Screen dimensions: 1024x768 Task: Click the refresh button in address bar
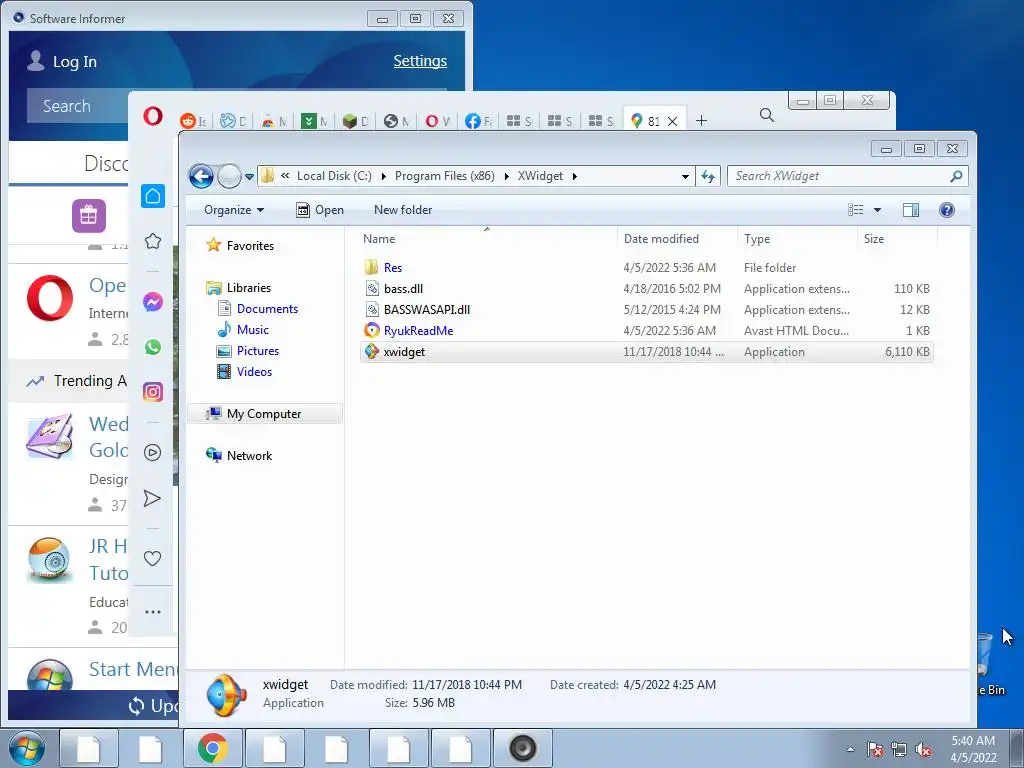coord(708,176)
